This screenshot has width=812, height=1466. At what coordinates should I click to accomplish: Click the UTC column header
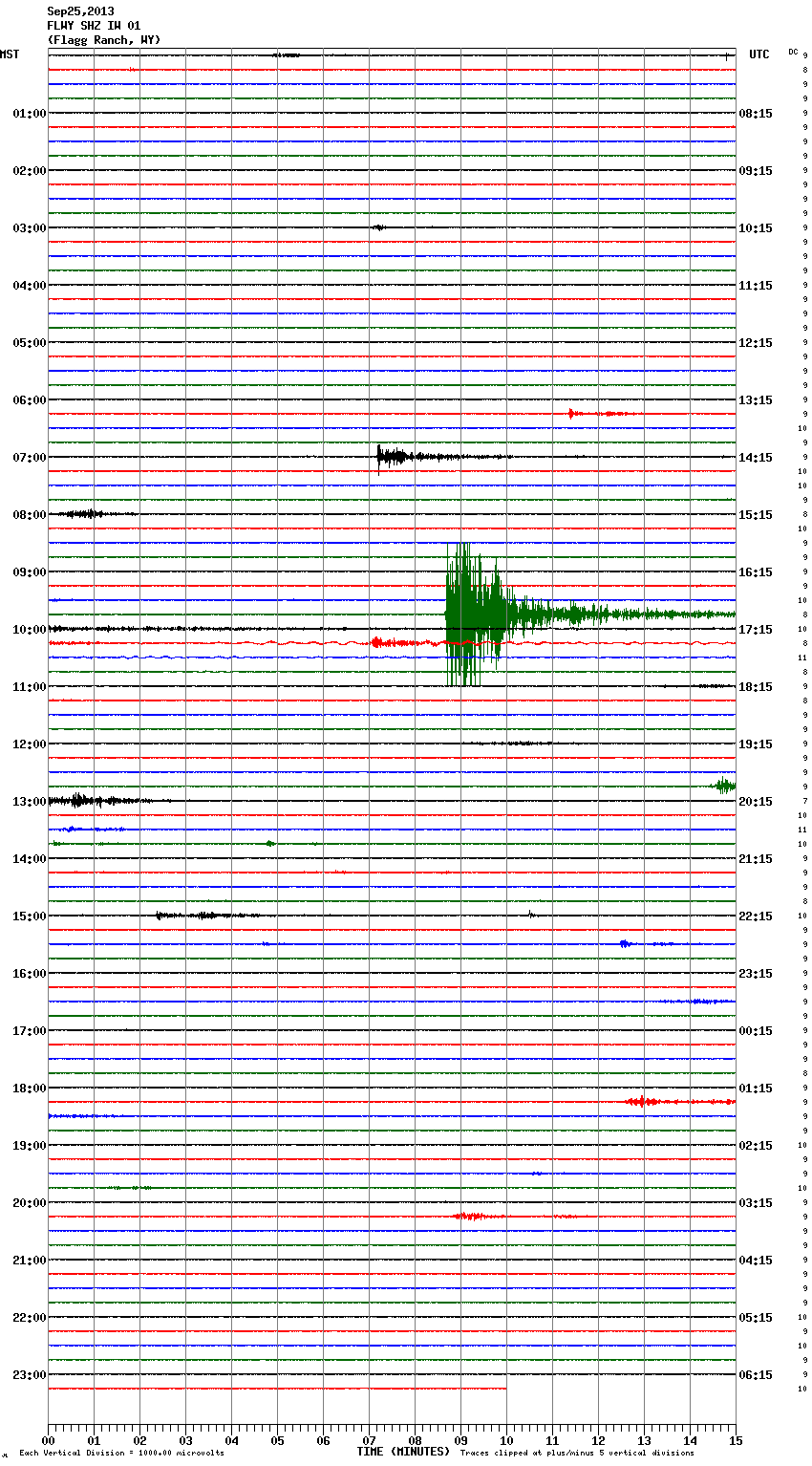click(x=759, y=54)
